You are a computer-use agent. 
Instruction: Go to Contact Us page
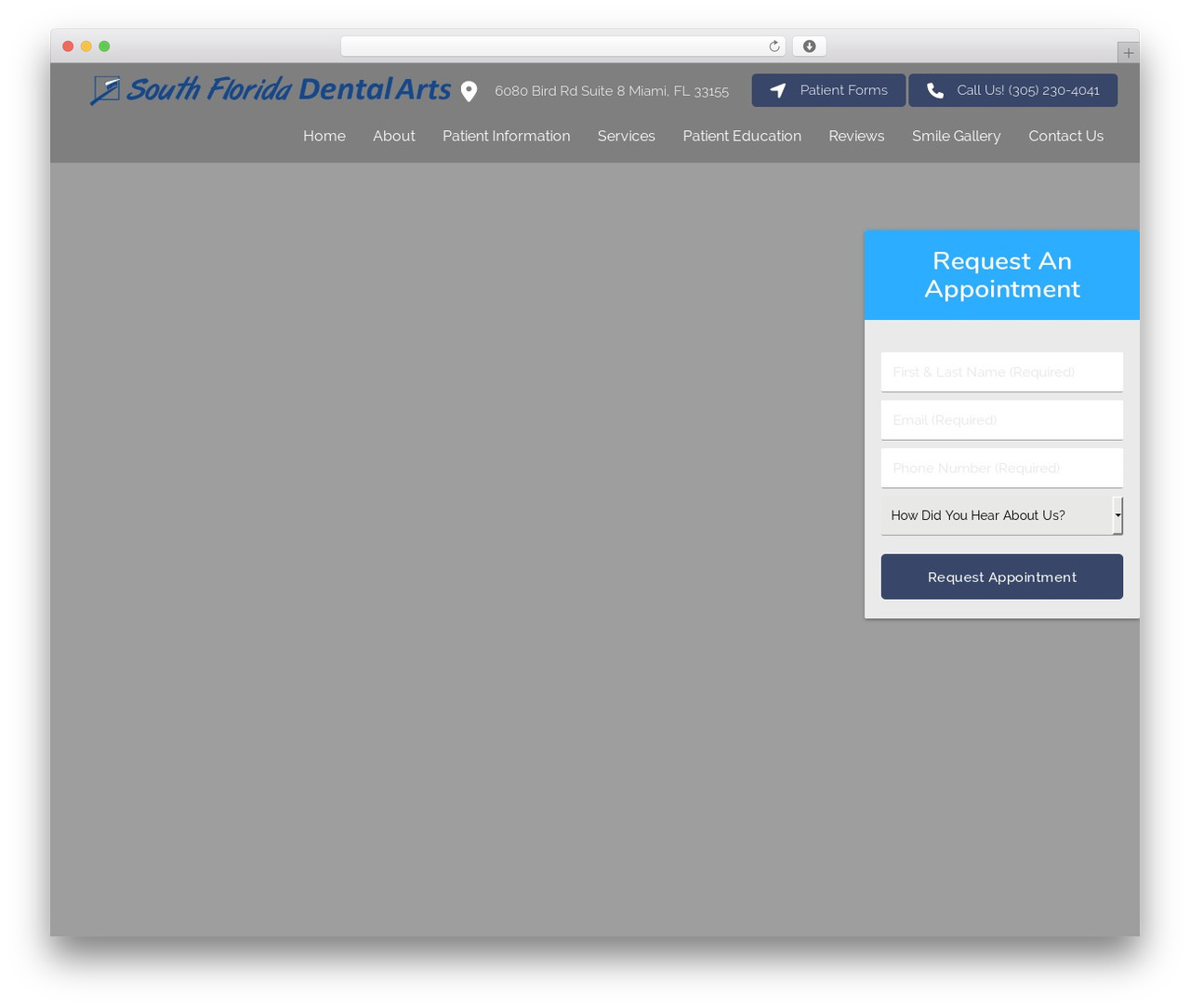click(1065, 136)
